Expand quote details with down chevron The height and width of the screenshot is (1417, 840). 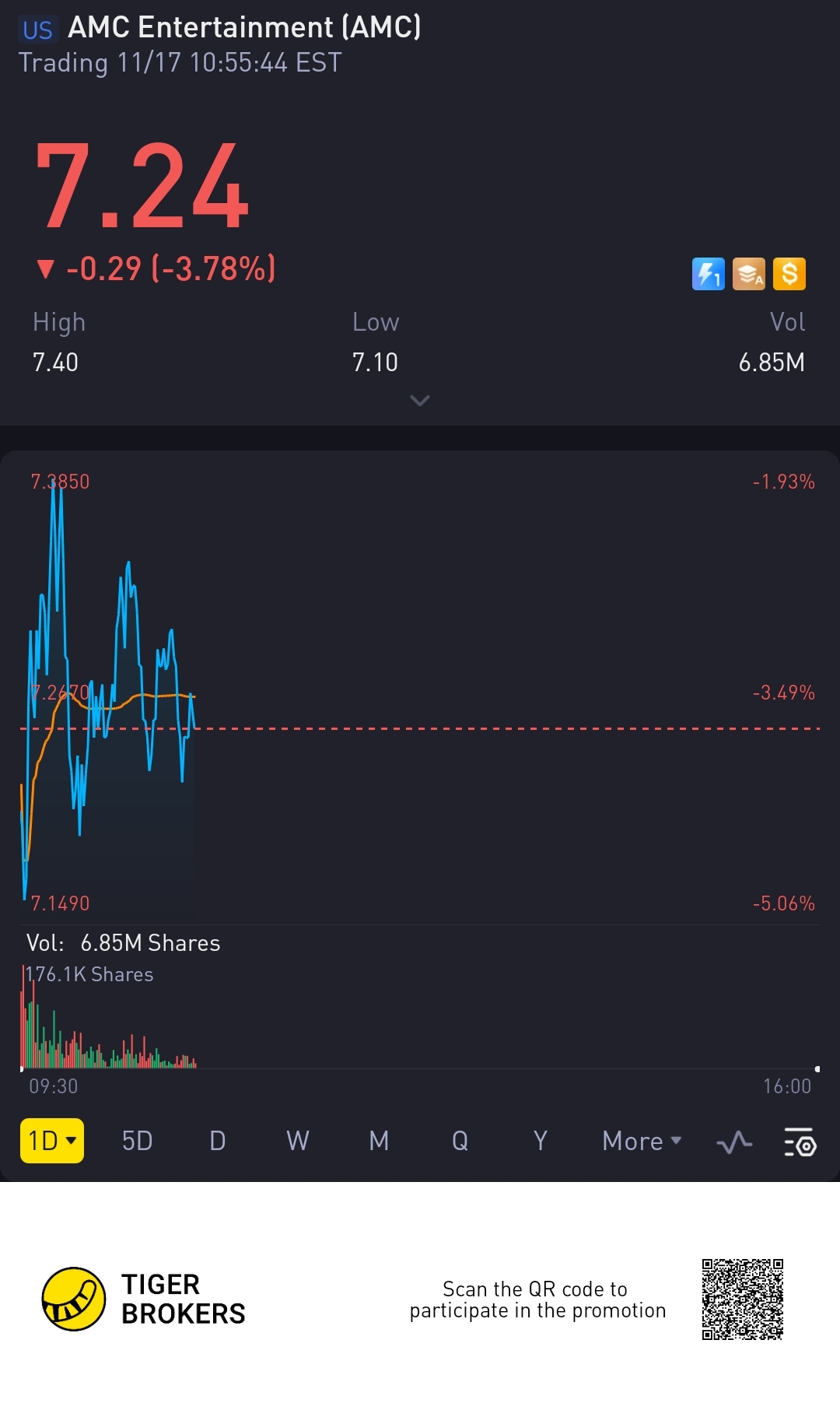419,401
